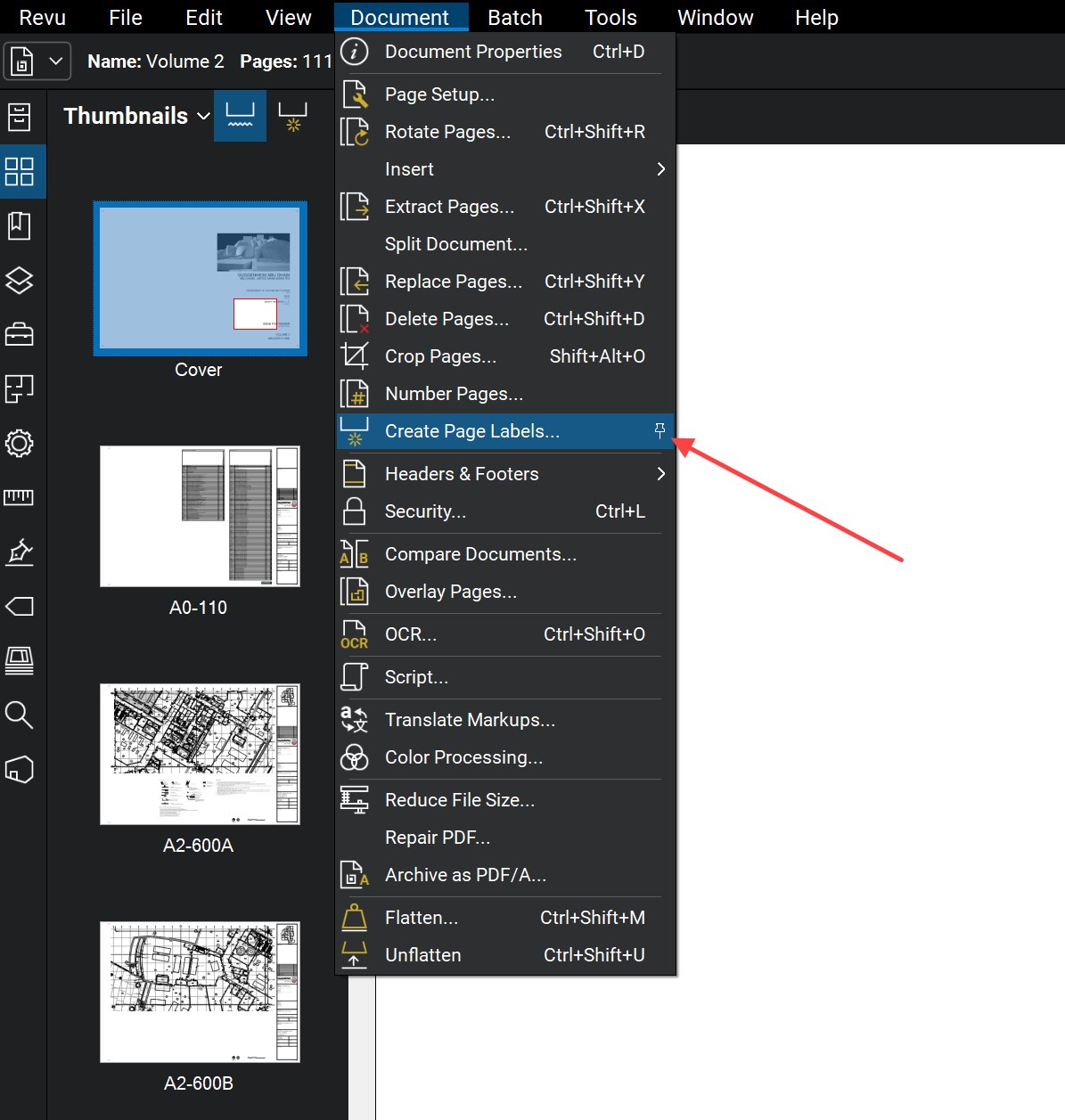
Task: Pin the Create Page Labels command
Action: 659,431
